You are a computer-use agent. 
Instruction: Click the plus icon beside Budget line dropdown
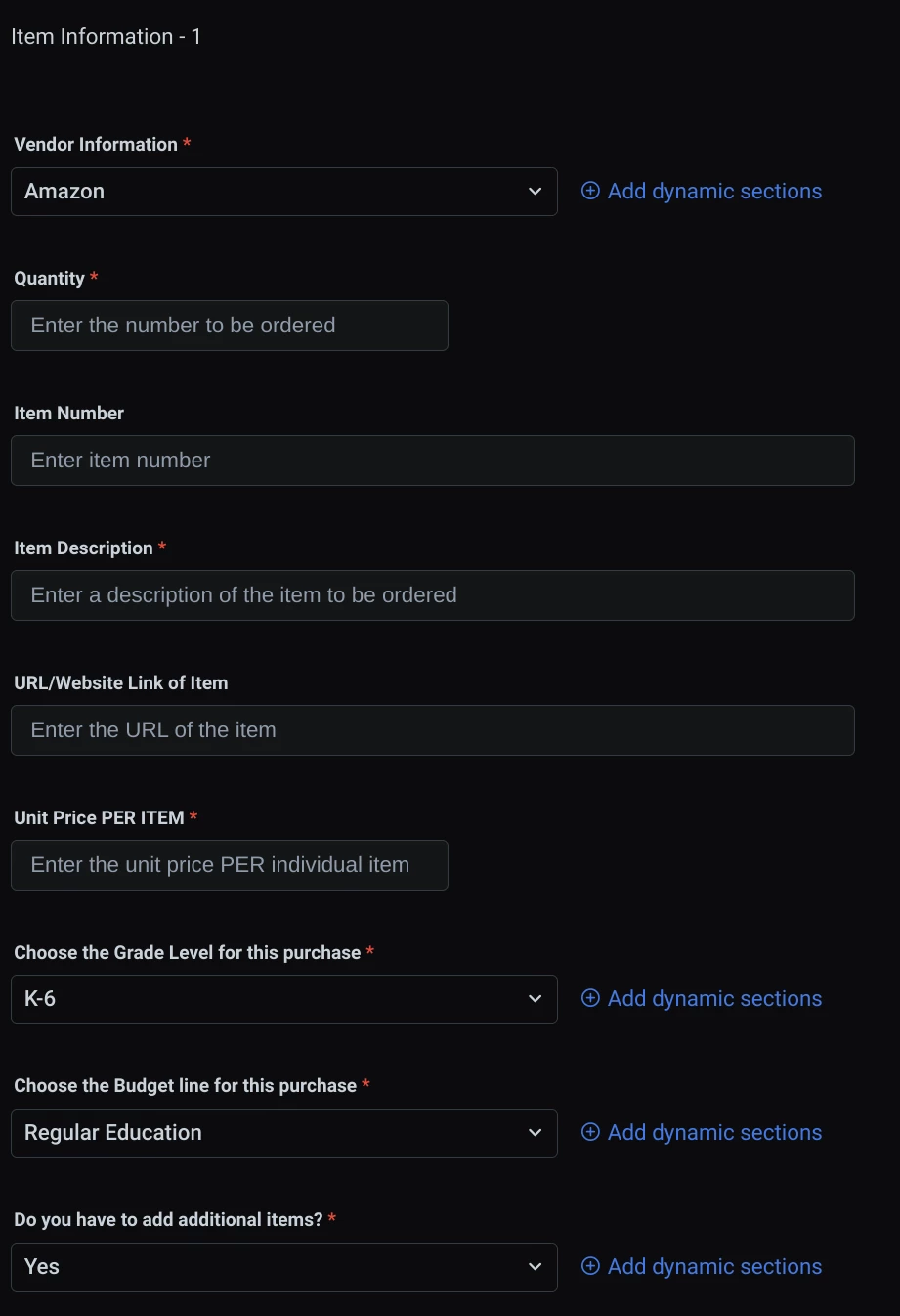(590, 1132)
